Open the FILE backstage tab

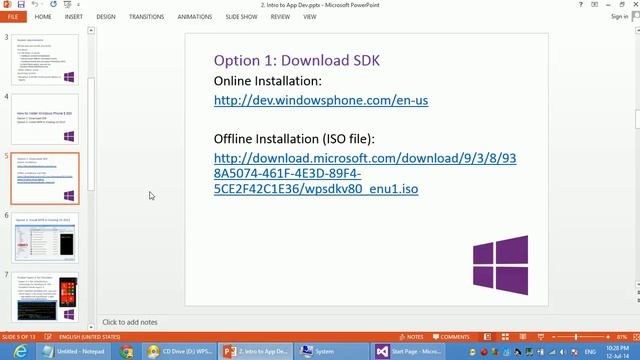[x=13, y=17]
